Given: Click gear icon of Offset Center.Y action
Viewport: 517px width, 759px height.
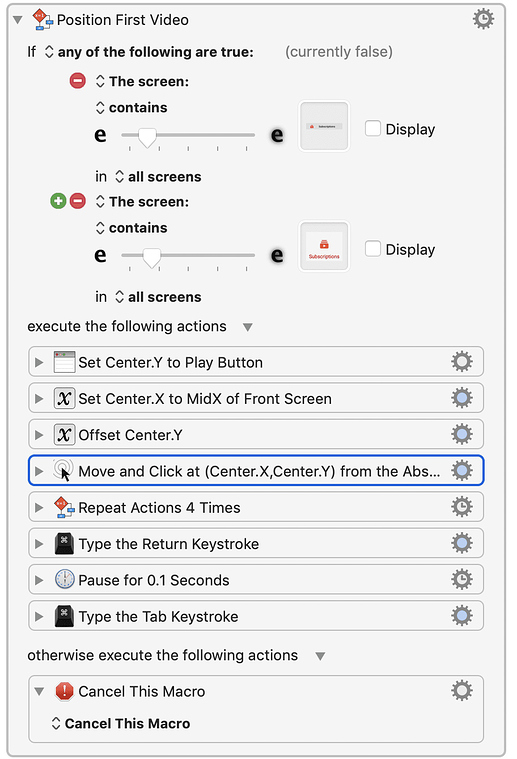Looking at the screenshot, I should 461,434.
